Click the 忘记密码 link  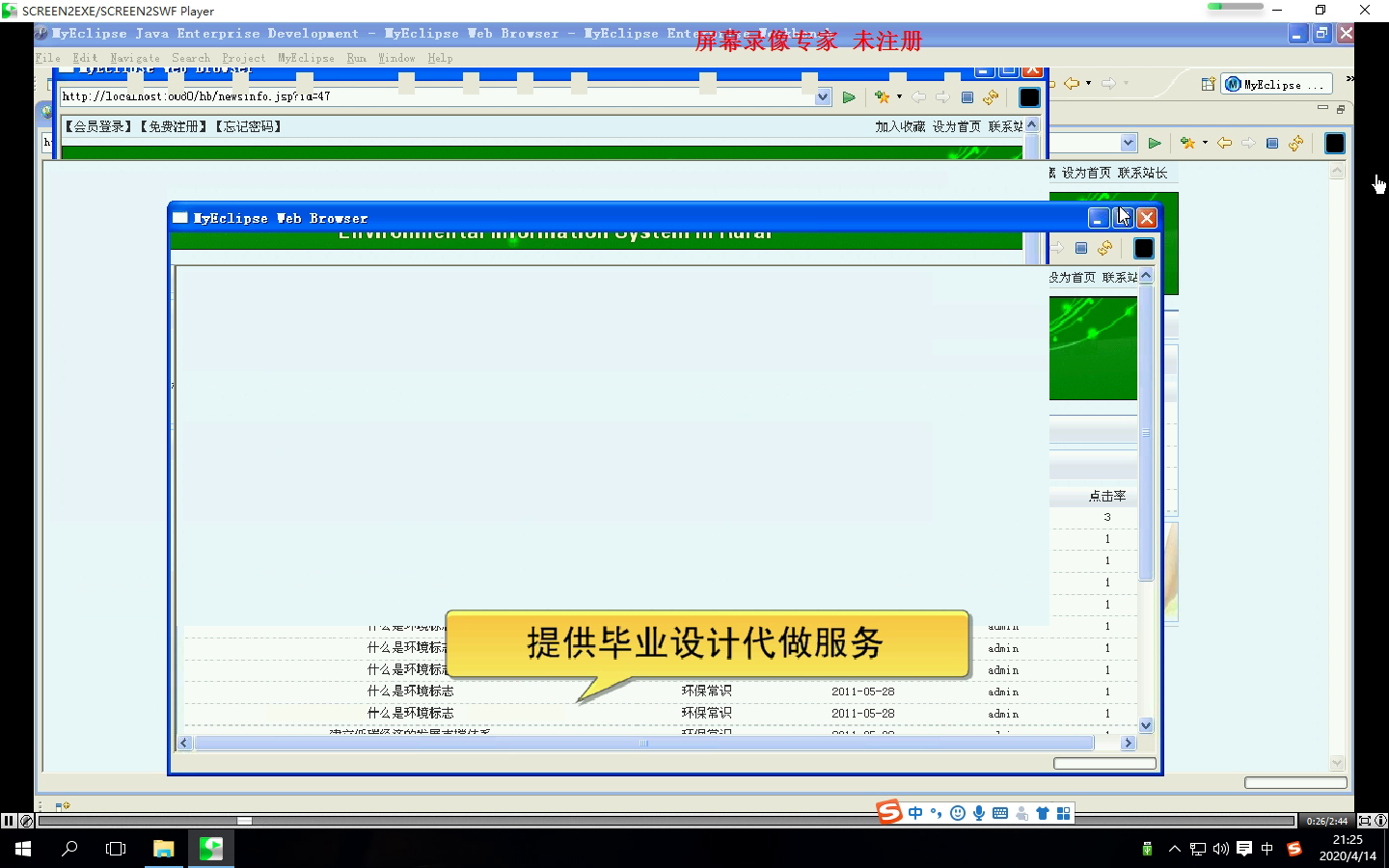point(248,126)
